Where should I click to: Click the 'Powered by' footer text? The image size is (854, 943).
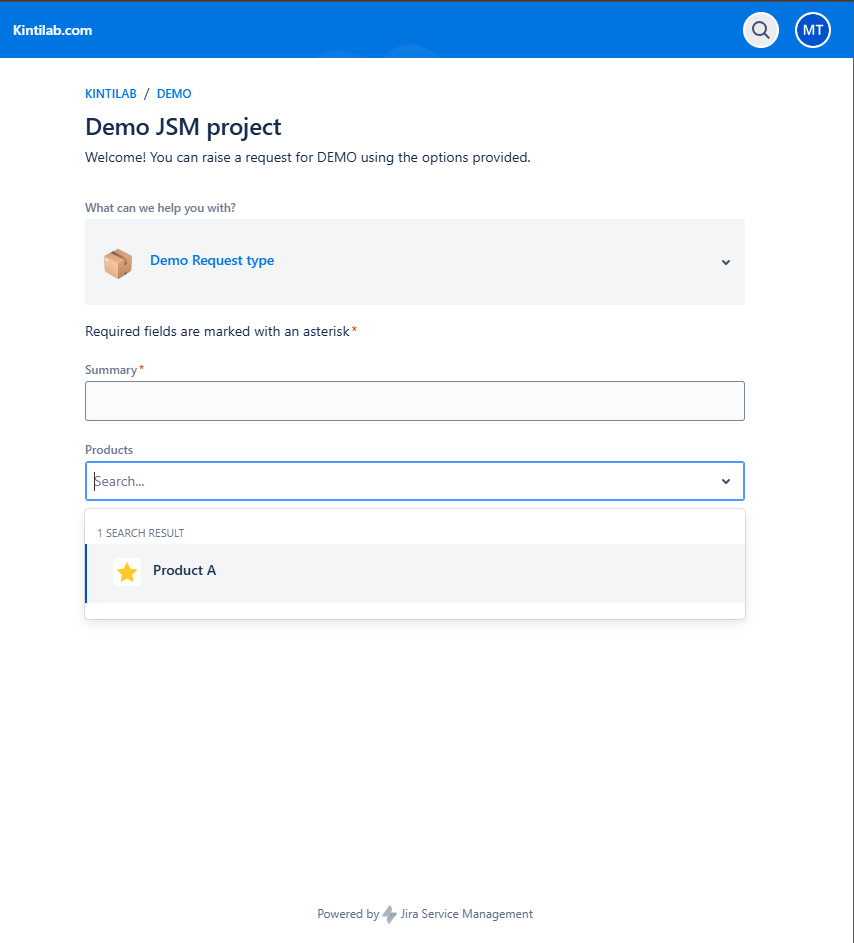tap(348, 914)
